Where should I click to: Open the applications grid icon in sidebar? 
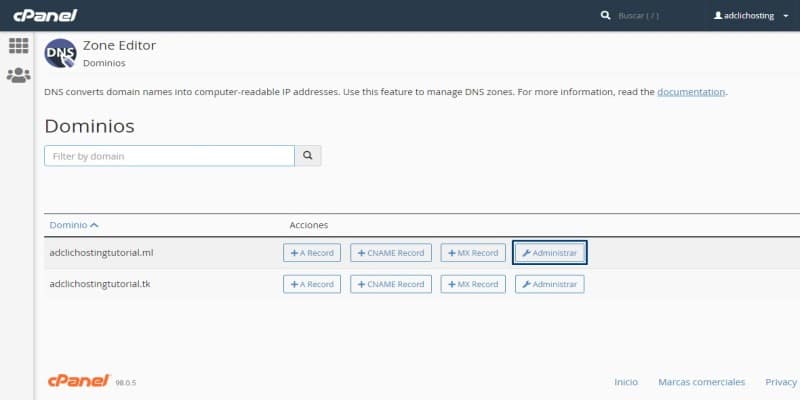pyautogui.click(x=18, y=46)
